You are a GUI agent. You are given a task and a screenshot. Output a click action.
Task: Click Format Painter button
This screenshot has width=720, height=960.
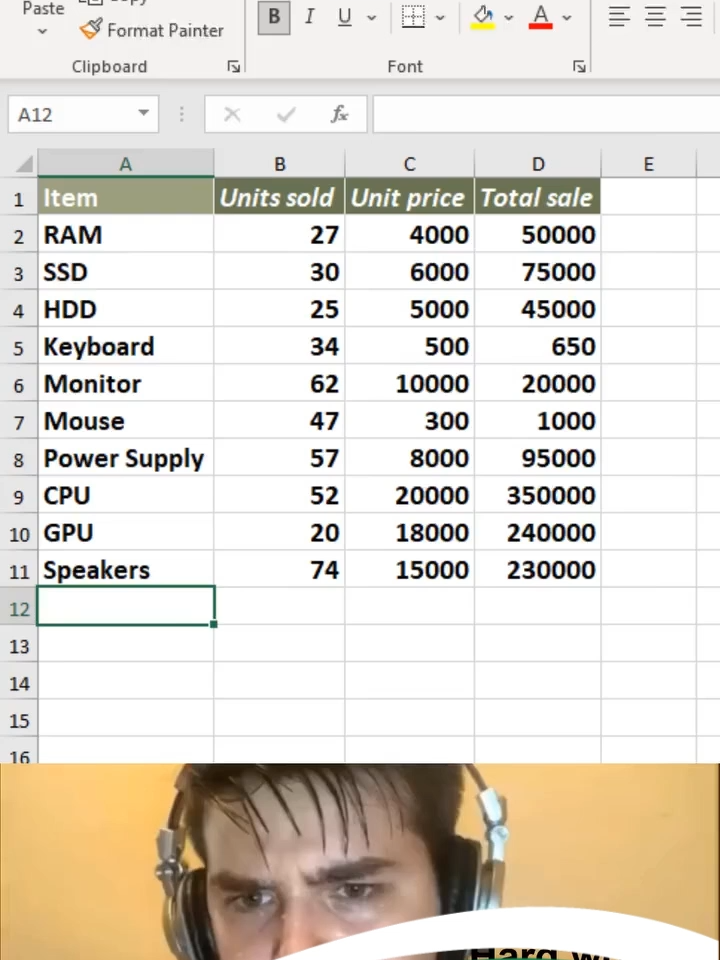coord(151,30)
